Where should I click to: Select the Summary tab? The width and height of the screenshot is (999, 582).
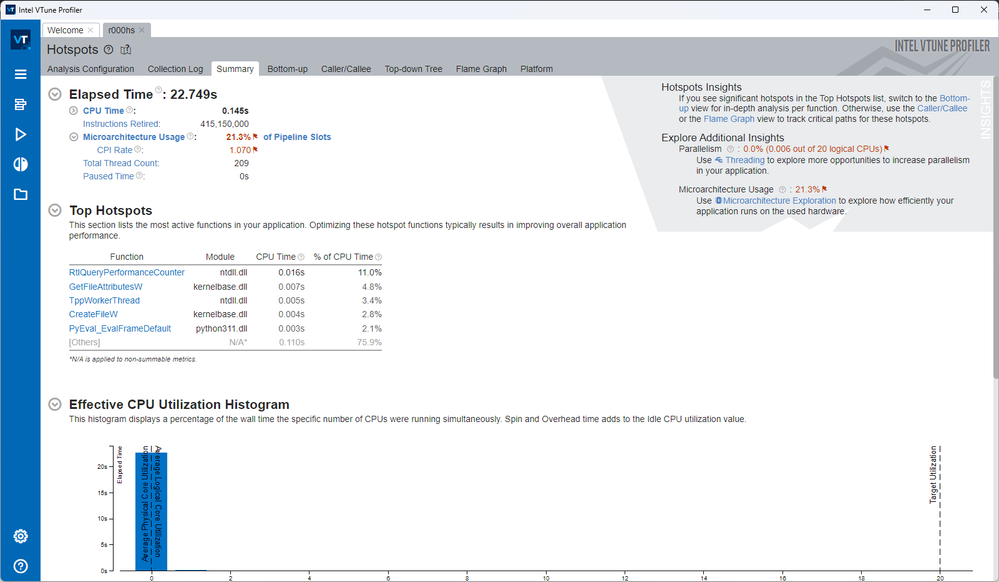(x=235, y=69)
